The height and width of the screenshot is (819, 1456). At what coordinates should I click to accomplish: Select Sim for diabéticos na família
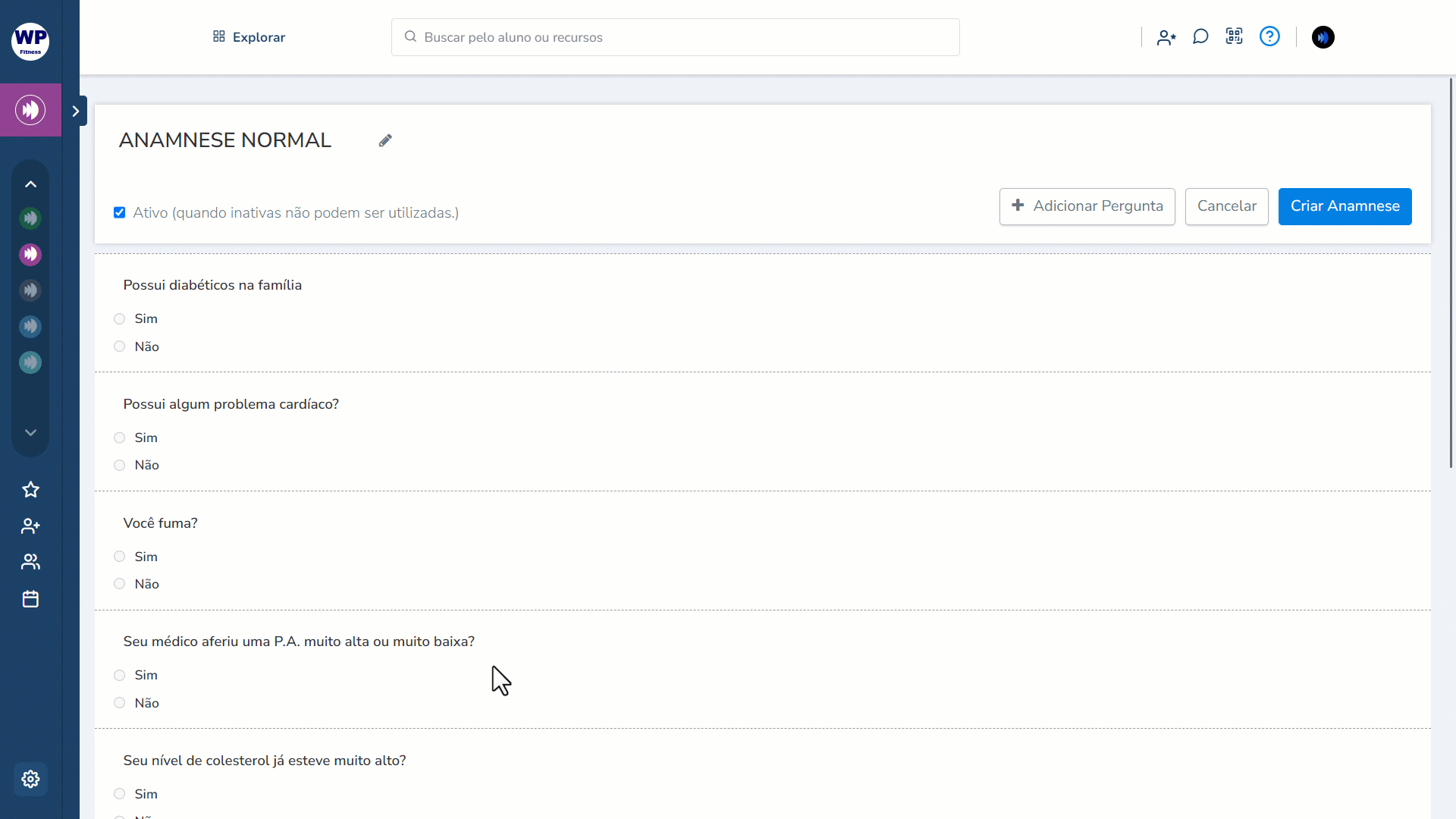(120, 319)
